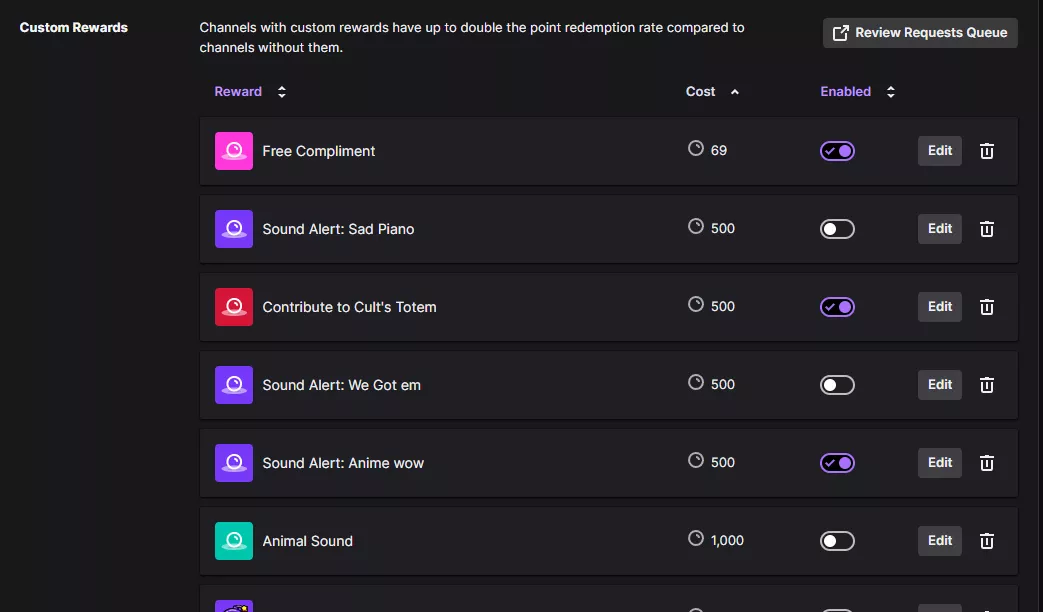The height and width of the screenshot is (612, 1043).
Task: Open the Review Requests Queue
Action: (x=920, y=33)
